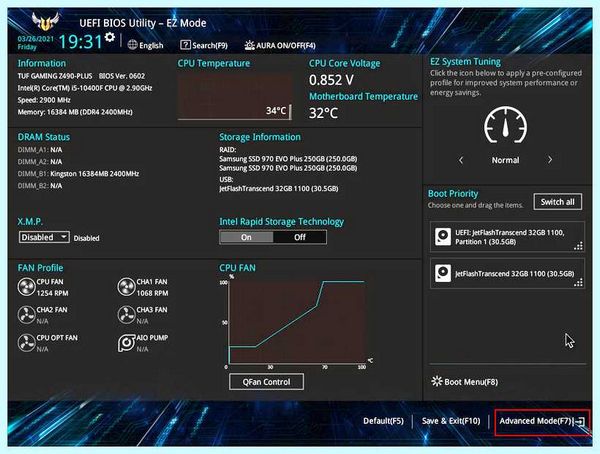Click the USB JetFlashTranscend 32GB 1100 storage entry

[279, 188]
